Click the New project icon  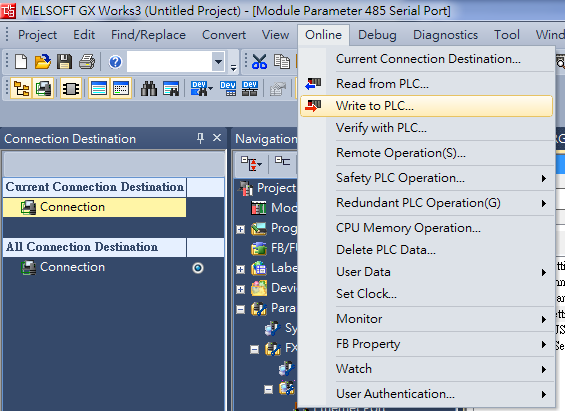[x=21, y=62]
